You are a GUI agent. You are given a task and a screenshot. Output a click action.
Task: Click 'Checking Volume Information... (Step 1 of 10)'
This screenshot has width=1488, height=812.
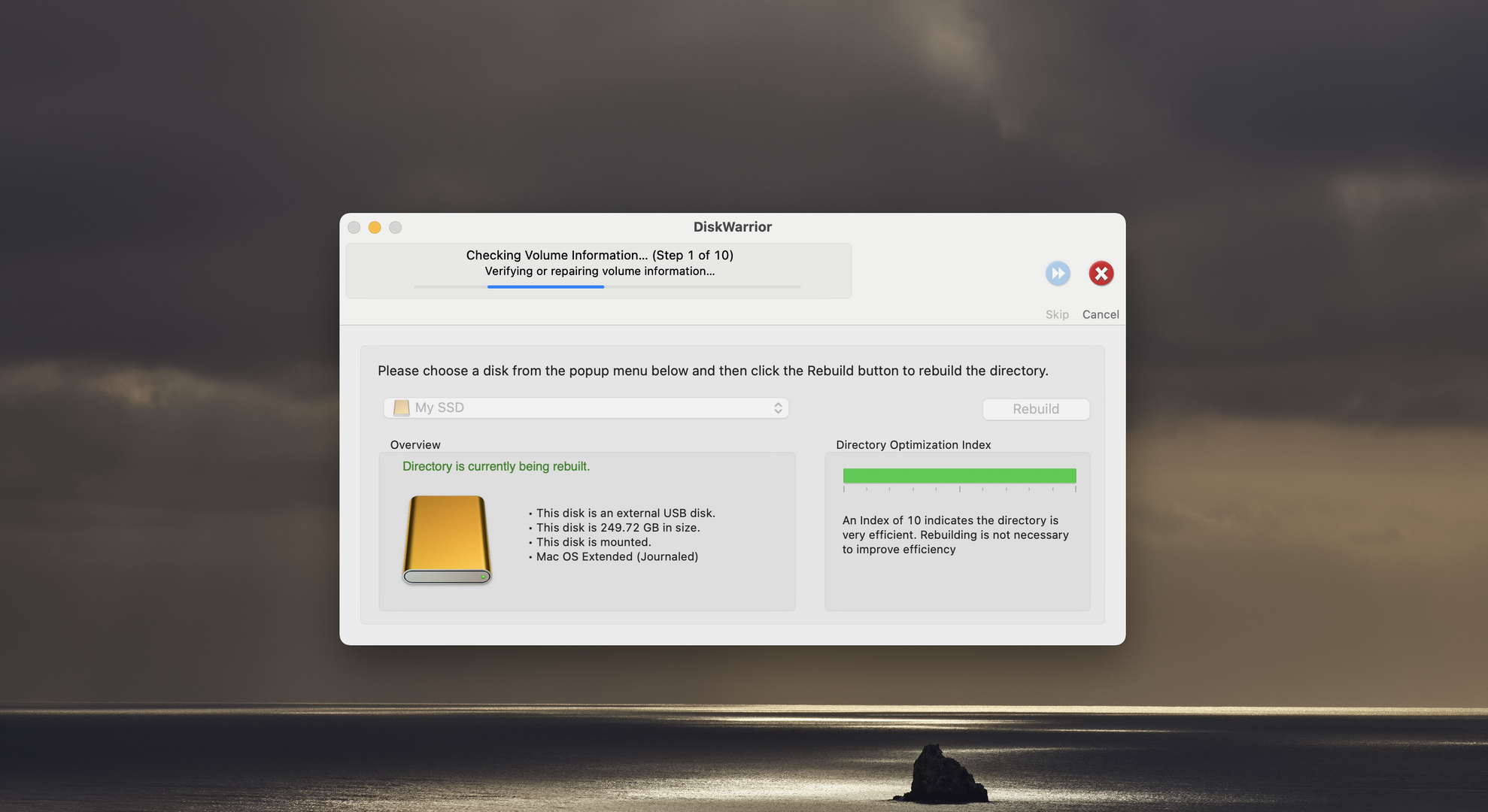tap(600, 255)
